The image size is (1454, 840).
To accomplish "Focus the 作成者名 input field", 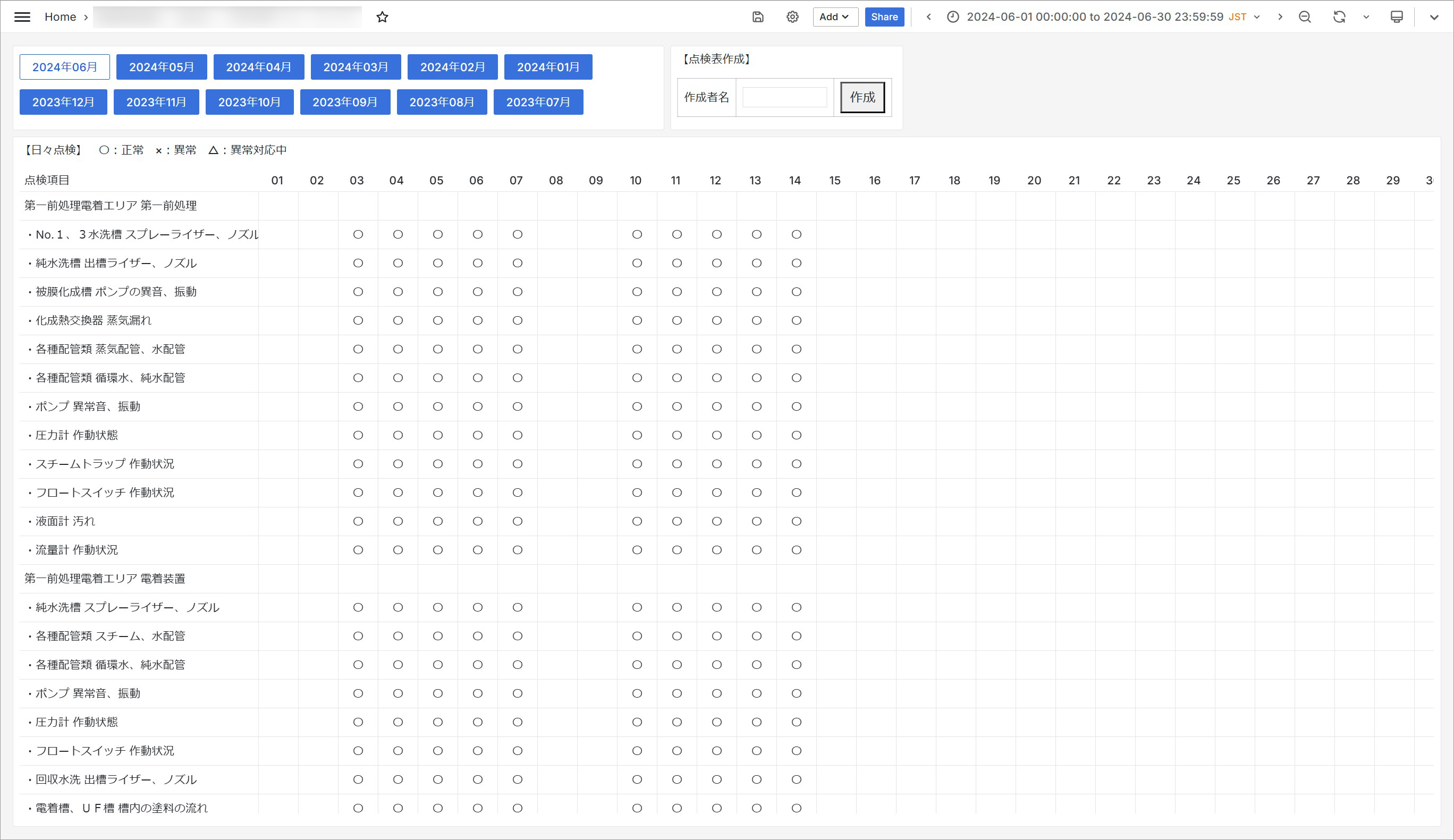I will click(x=784, y=98).
